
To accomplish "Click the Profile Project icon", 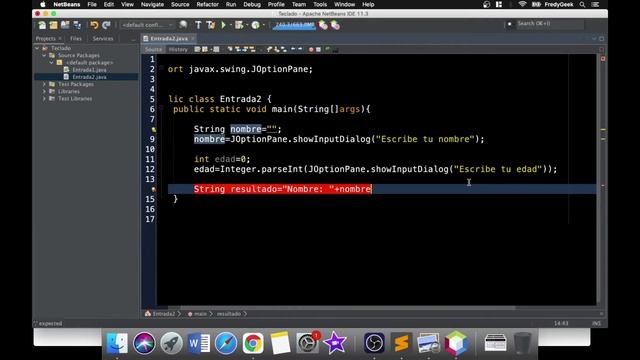I will click(x=256, y=25).
